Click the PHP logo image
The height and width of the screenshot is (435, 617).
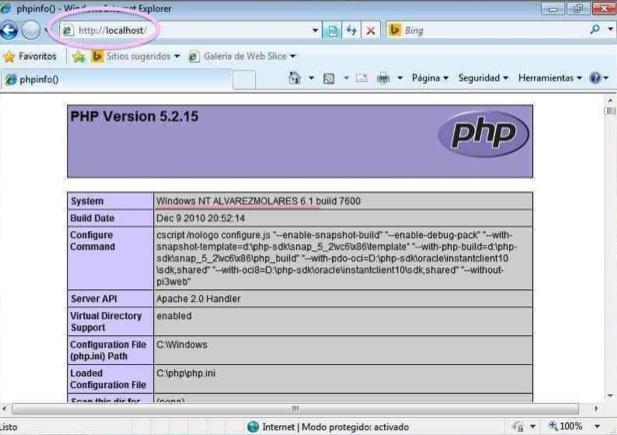[483, 134]
